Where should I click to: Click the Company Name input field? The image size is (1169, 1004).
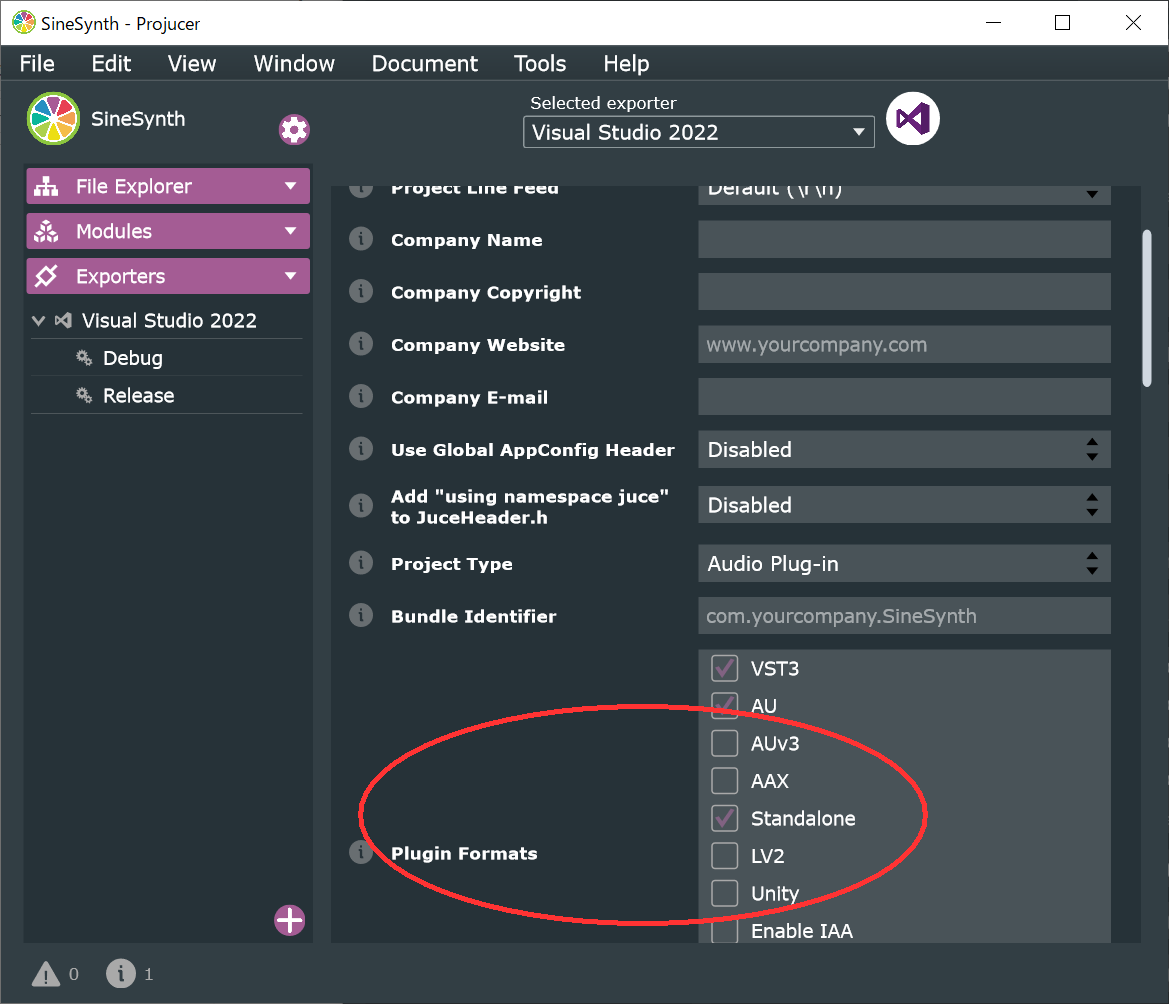tap(904, 239)
